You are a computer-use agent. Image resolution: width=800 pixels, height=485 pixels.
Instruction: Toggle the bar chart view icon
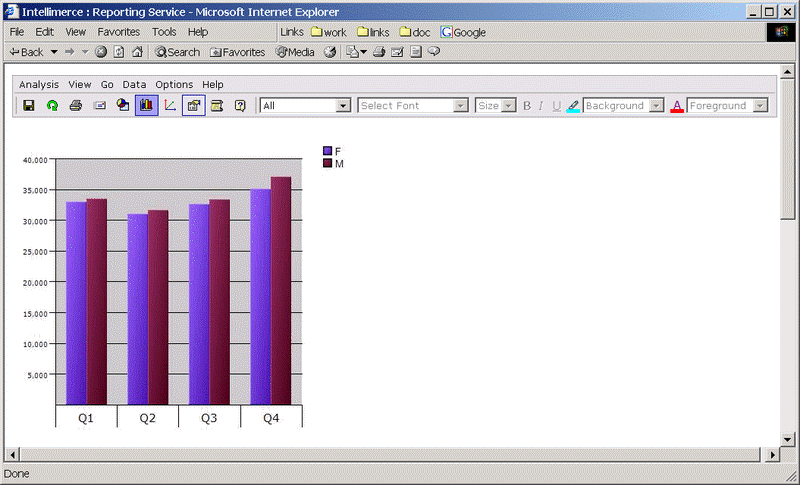click(x=146, y=105)
